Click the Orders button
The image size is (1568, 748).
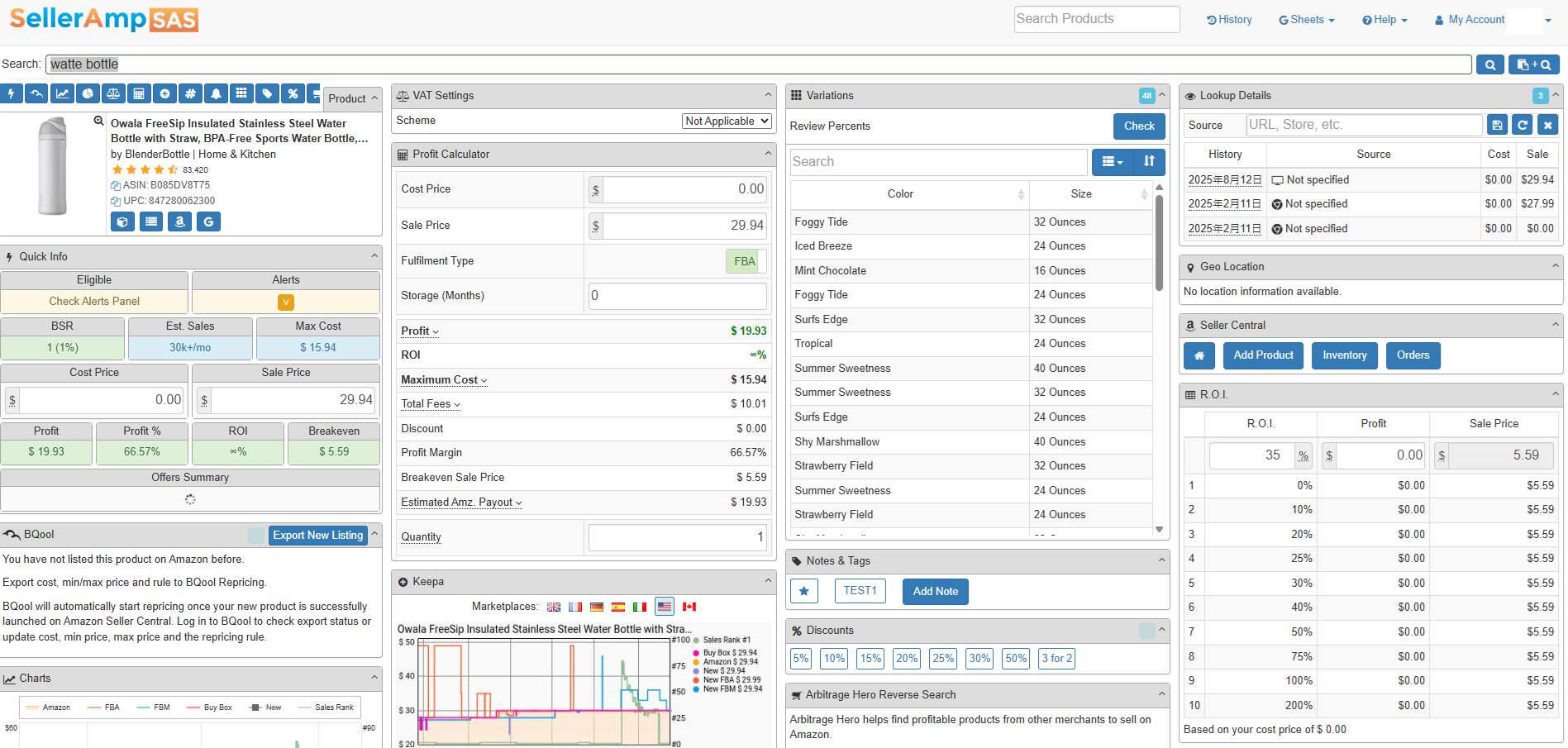(1413, 355)
